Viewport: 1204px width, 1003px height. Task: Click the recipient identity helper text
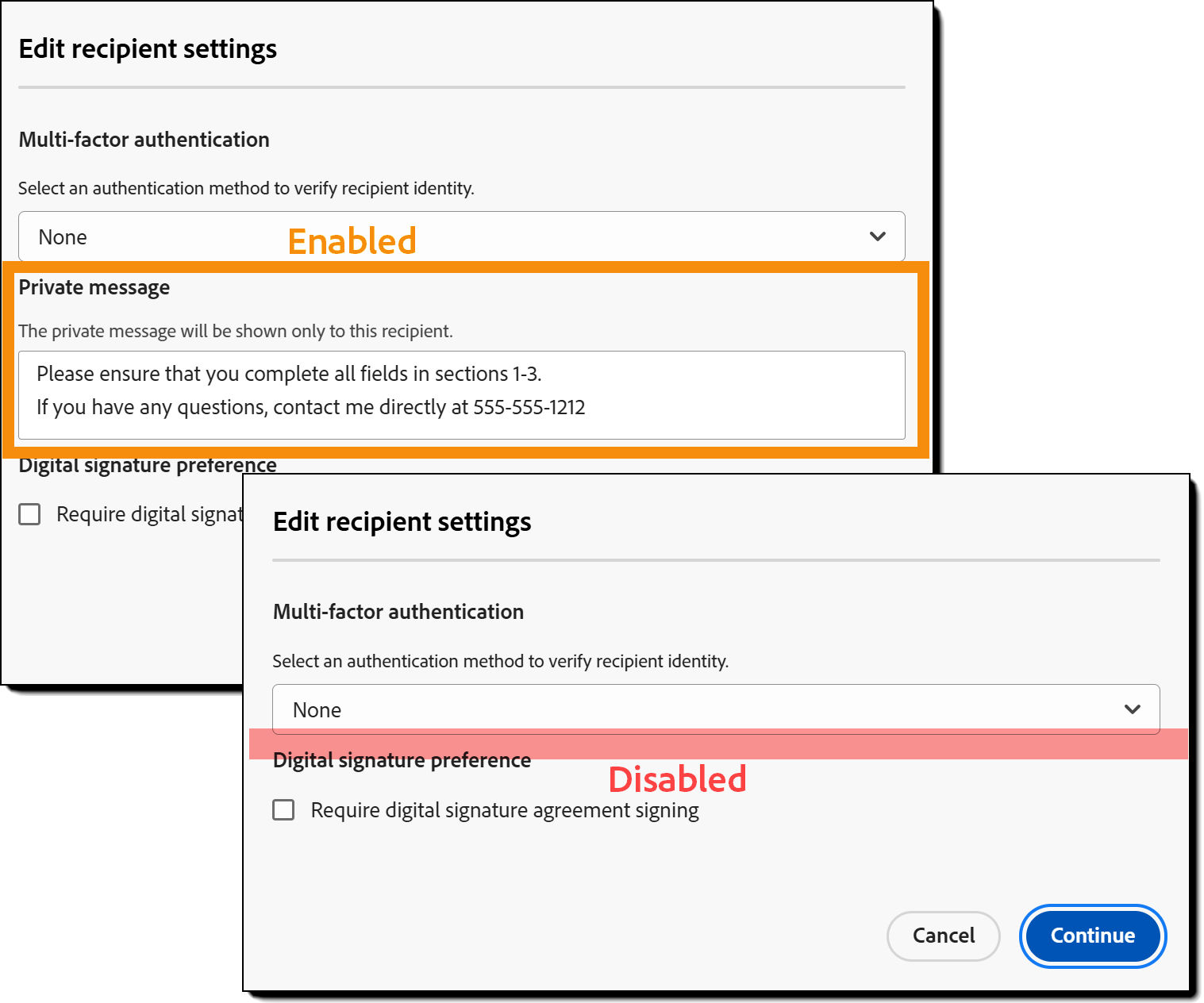pos(501,660)
